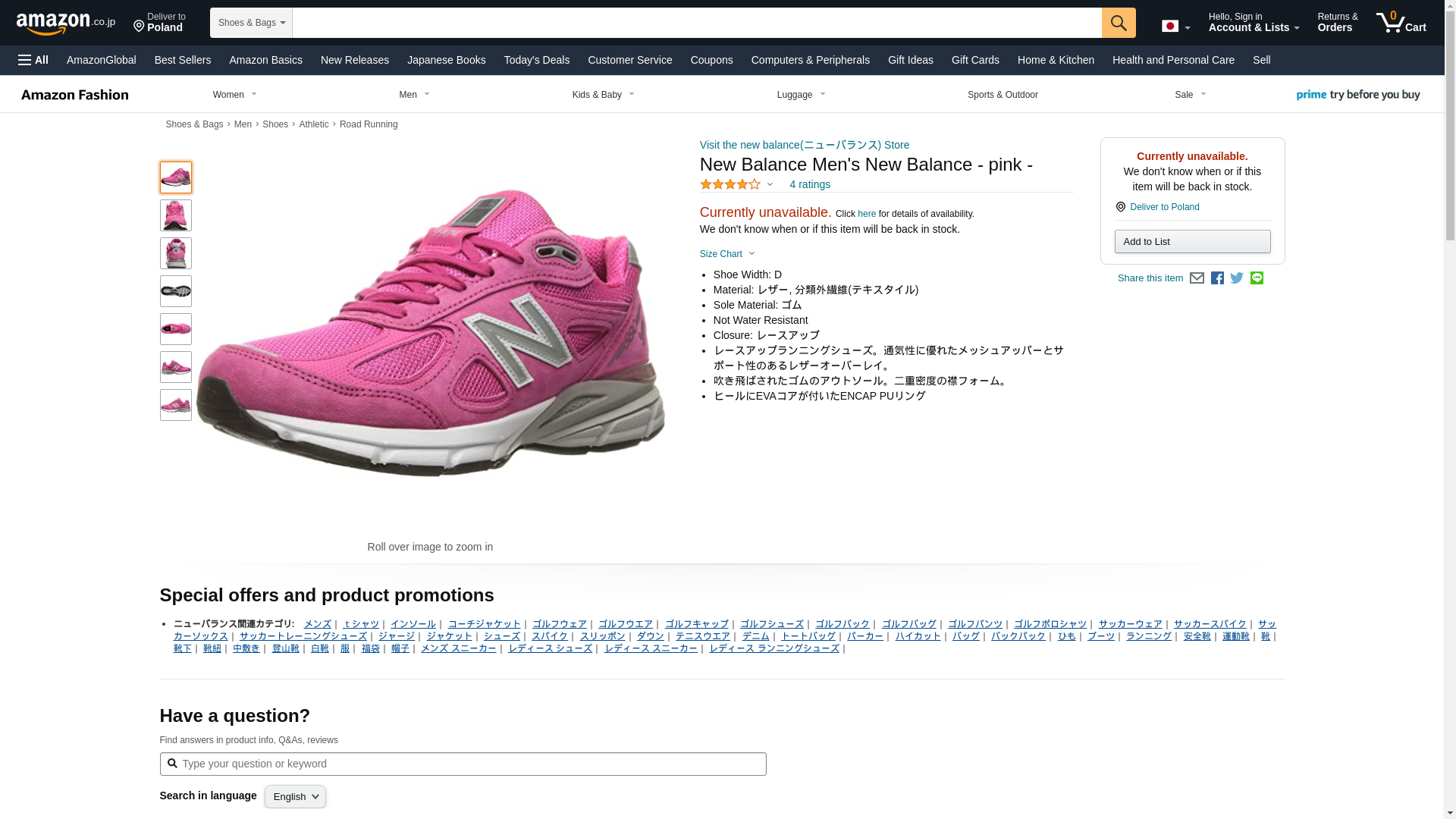Select the second shoe thumbnail image
The width and height of the screenshot is (1456, 819).
tap(175, 215)
